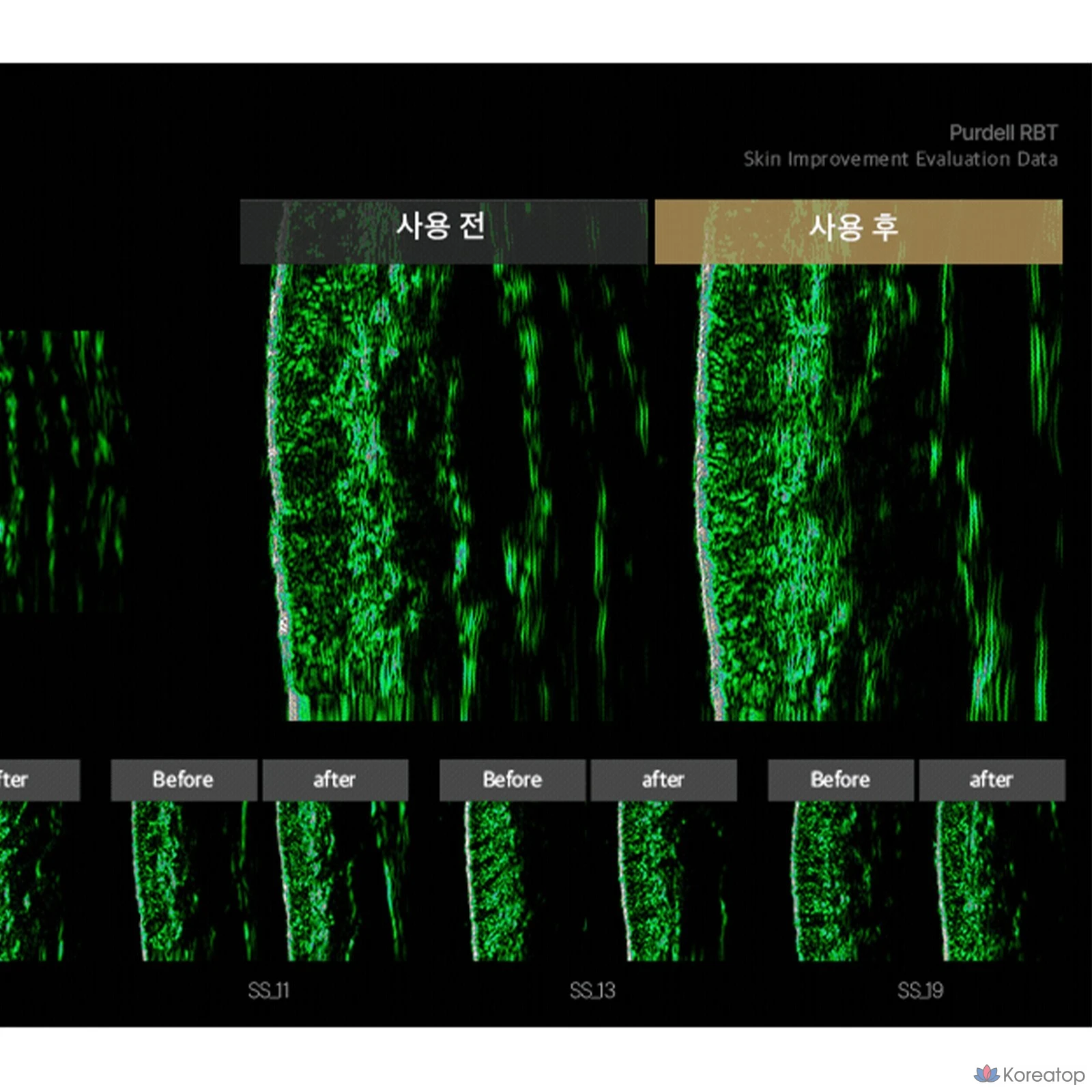1092x1092 pixels.
Task: Select the 사용 전 header tab
Action: click(444, 231)
